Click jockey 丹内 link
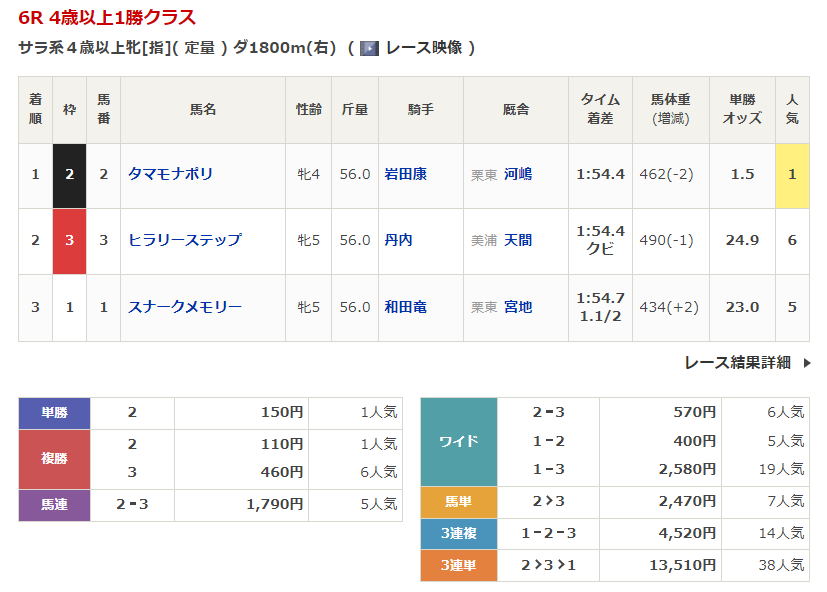The height and width of the screenshot is (592, 827). (398, 240)
